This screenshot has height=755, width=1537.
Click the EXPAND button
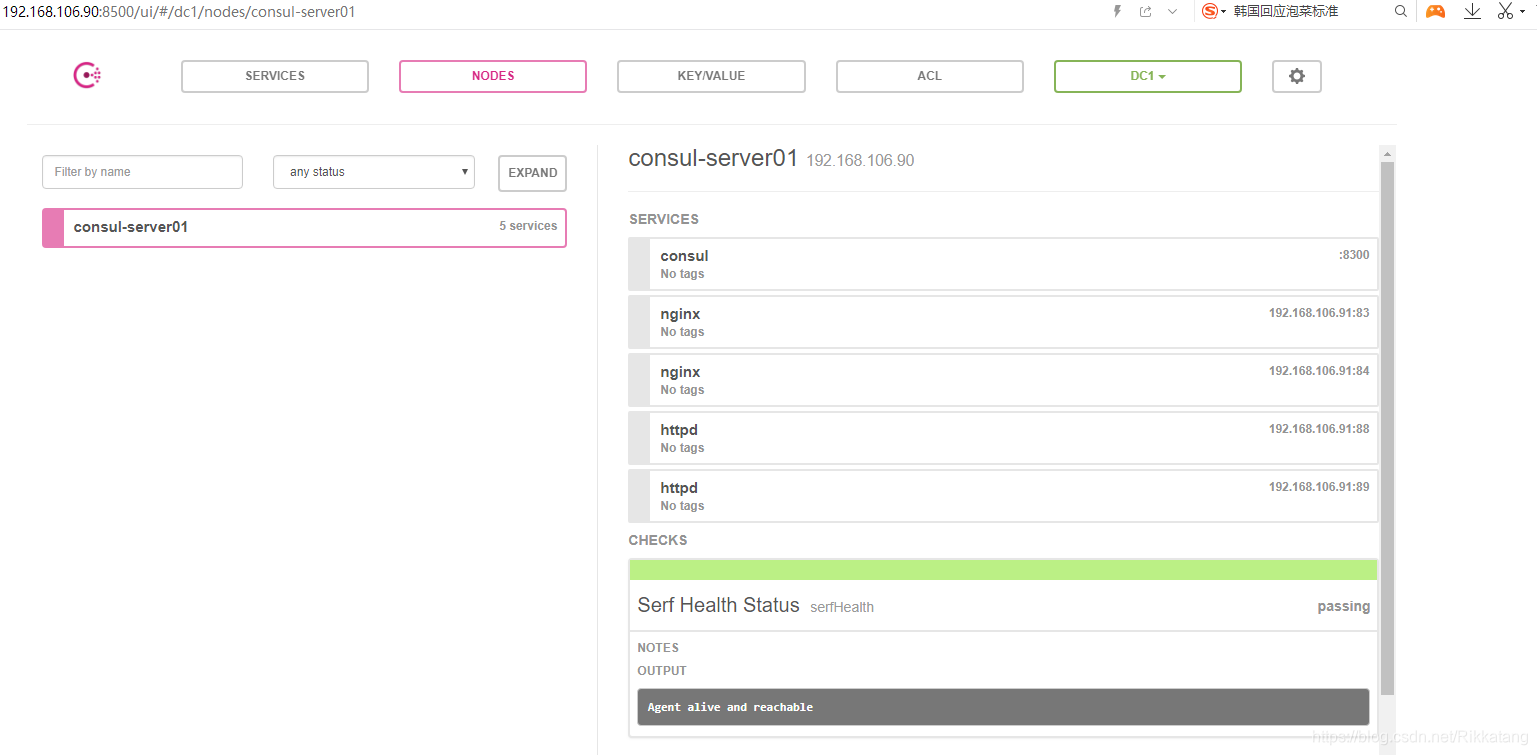pos(532,173)
